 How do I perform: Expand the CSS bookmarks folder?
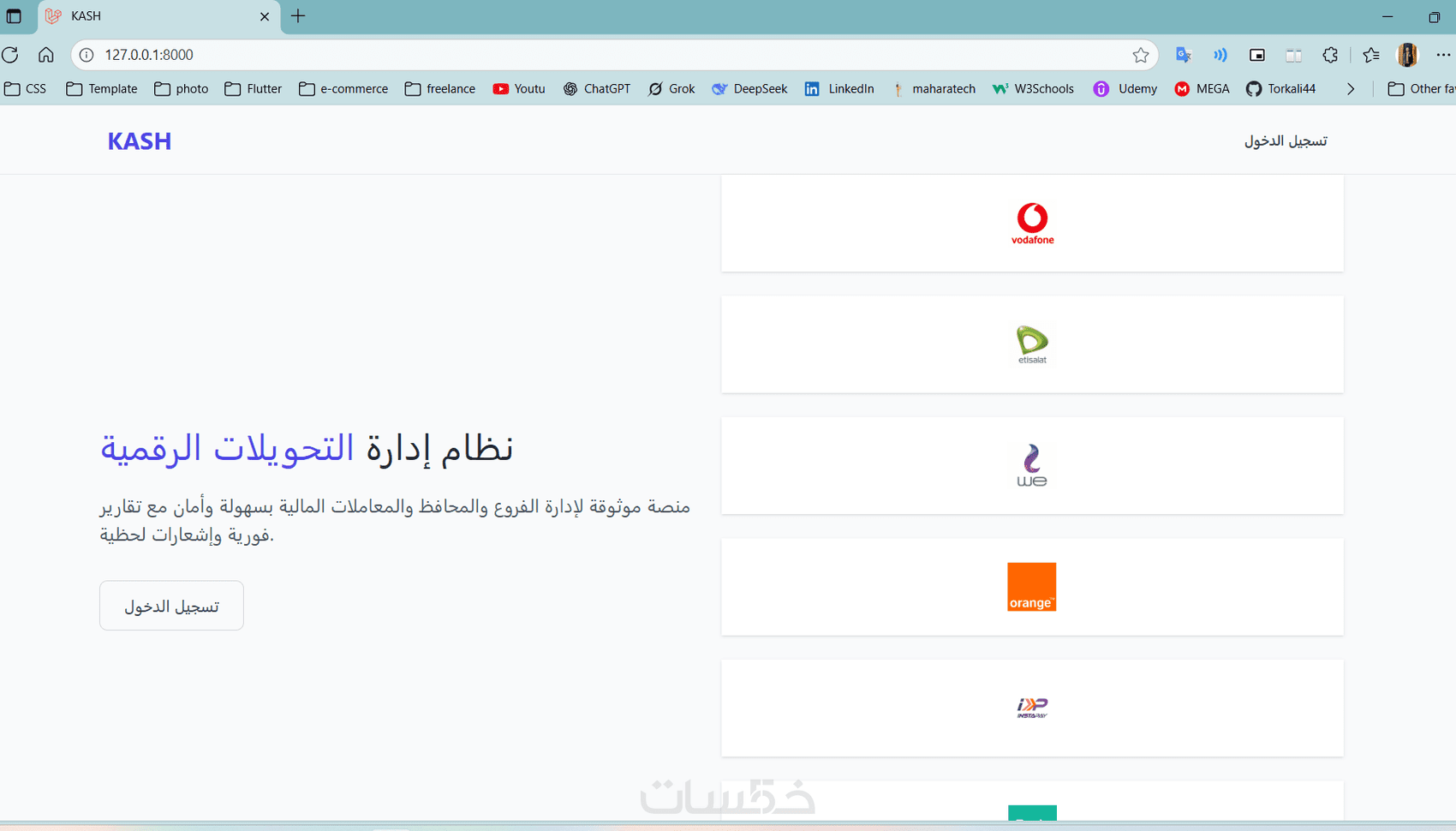26,89
